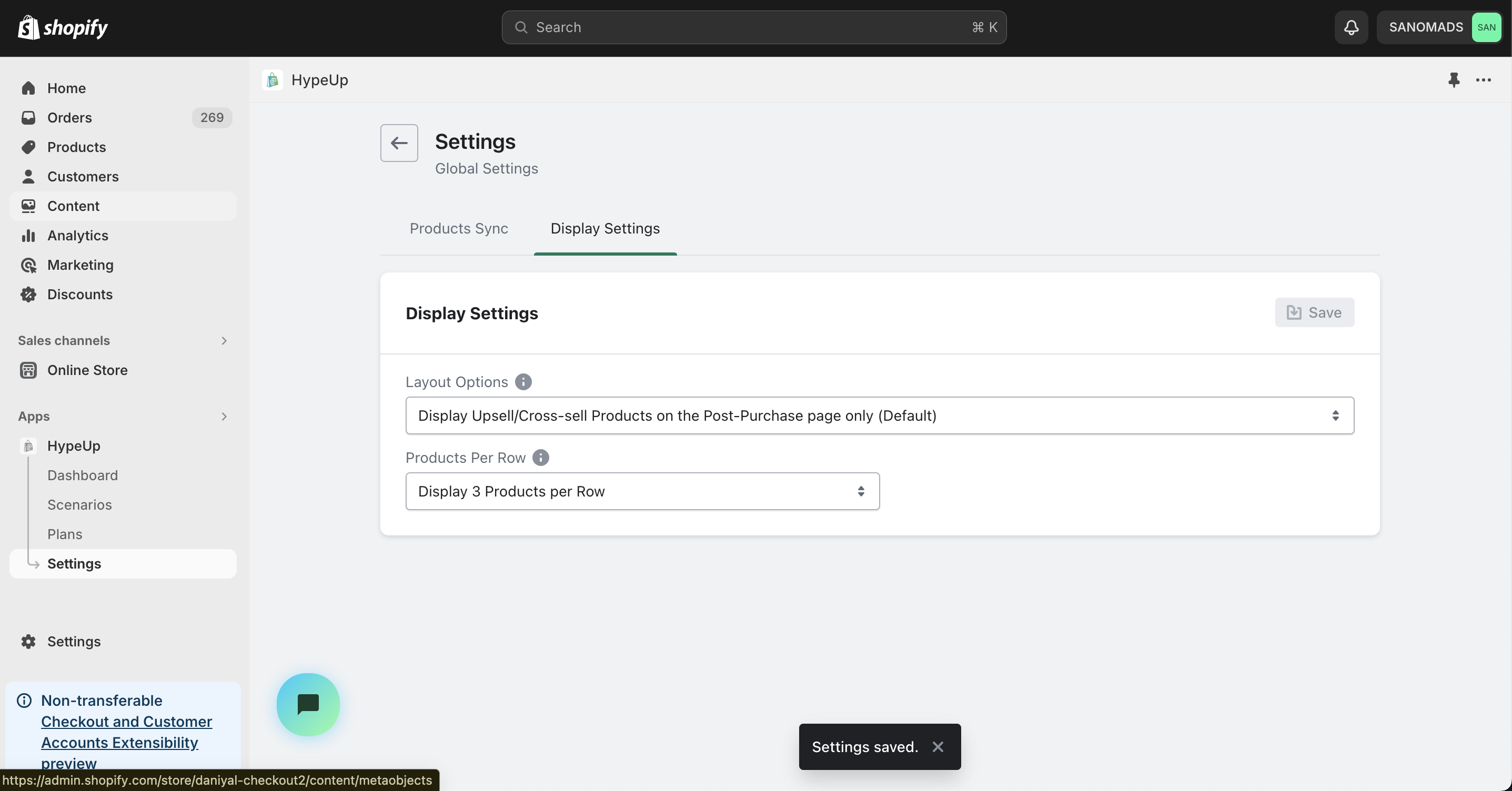Dismiss the Settings saved toast
The height and width of the screenshot is (791, 1512).
pyautogui.click(x=938, y=746)
